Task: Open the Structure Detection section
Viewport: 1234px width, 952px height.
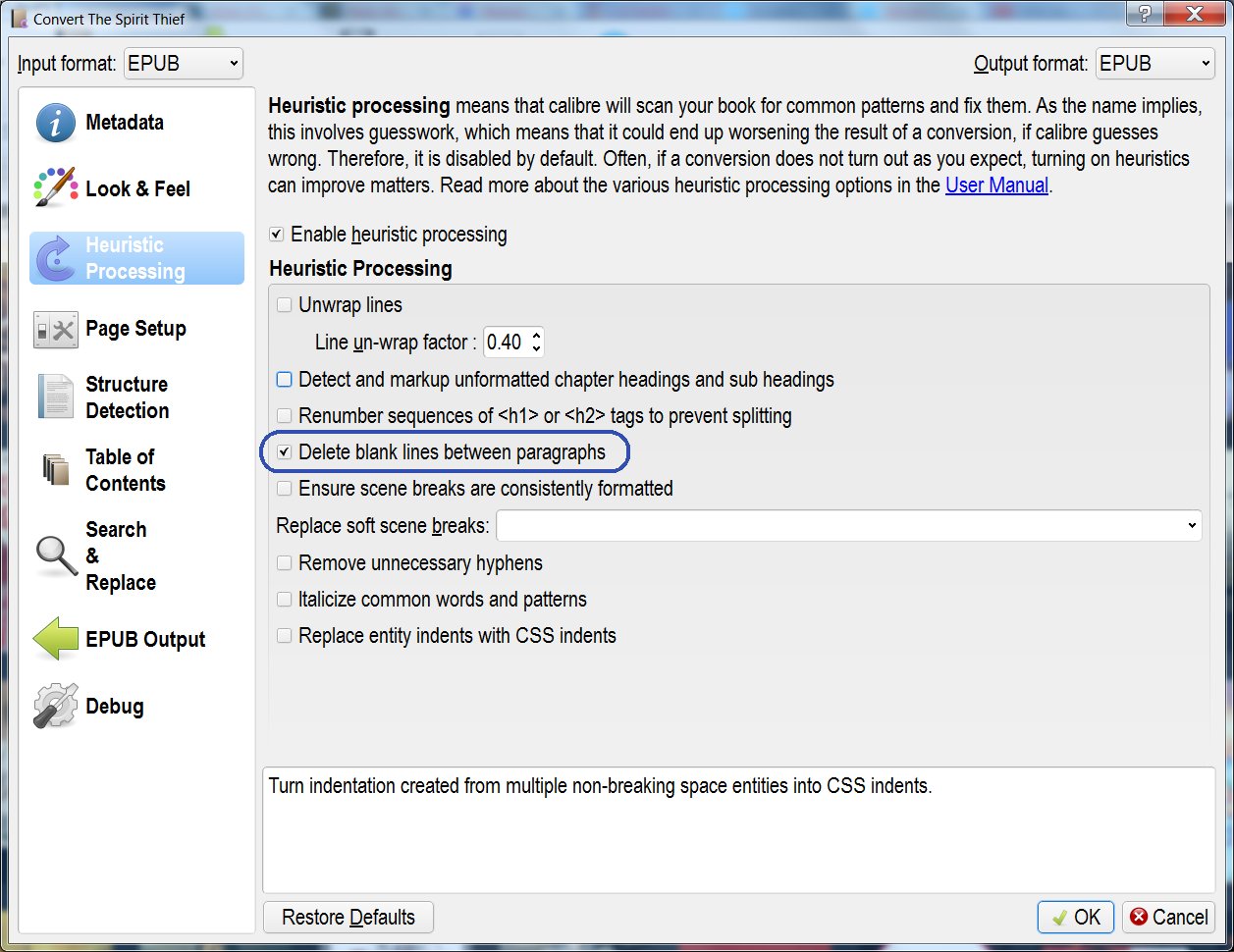Action: (x=136, y=397)
